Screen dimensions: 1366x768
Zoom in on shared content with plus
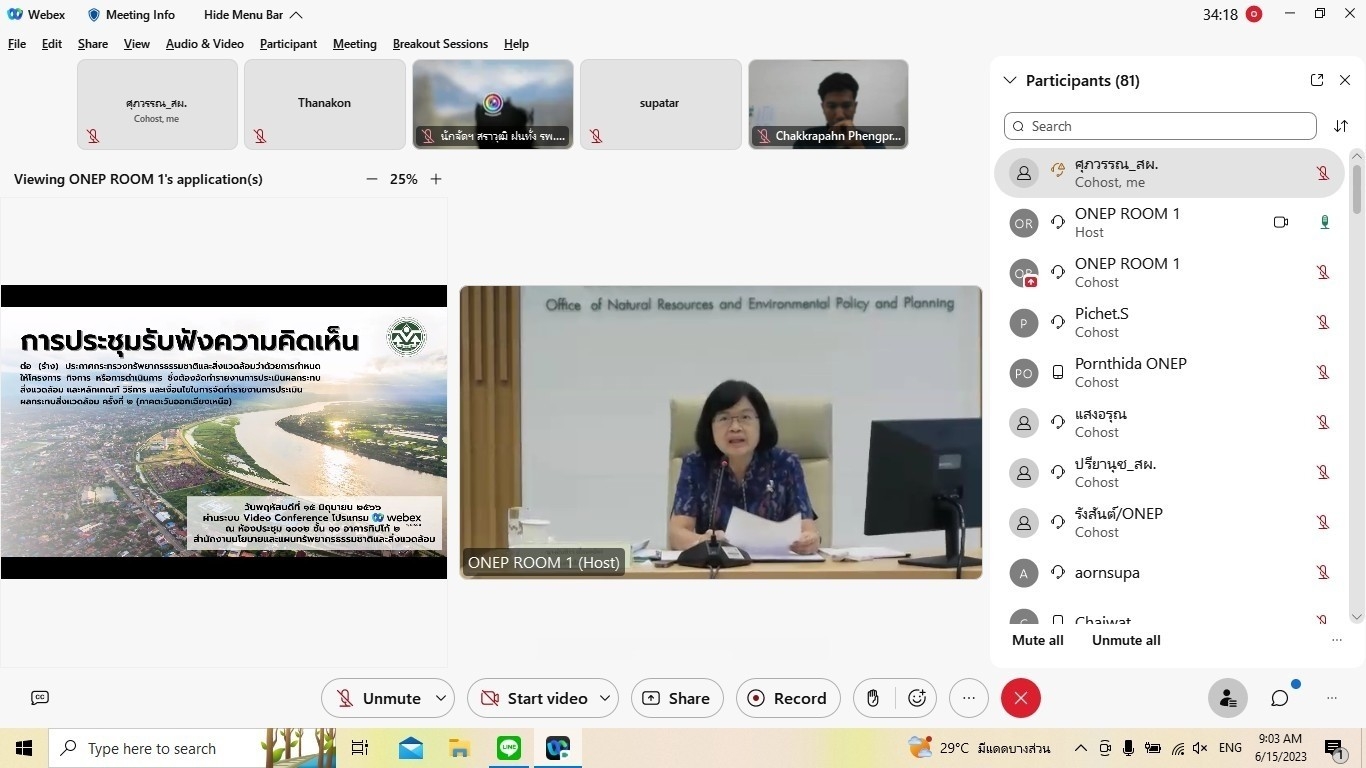(436, 179)
